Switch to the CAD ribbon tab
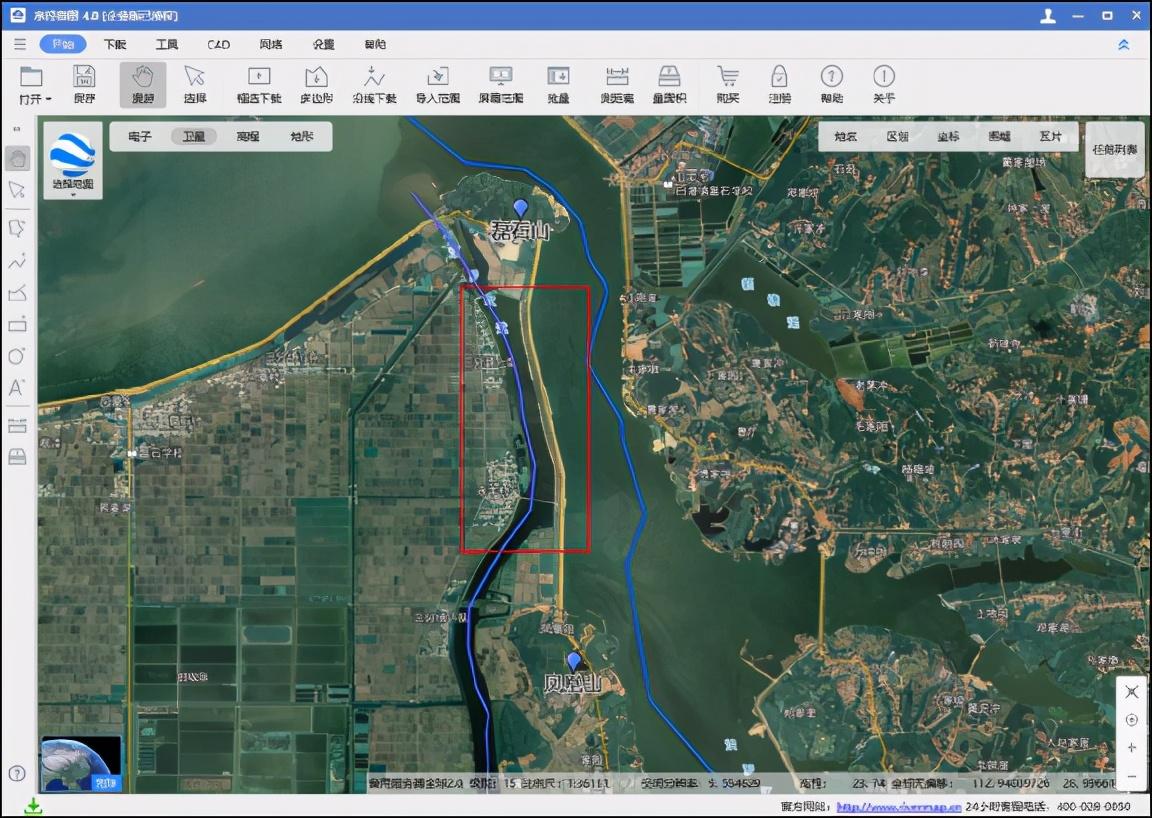Viewport: 1152px width, 818px height. tap(218, 44)
